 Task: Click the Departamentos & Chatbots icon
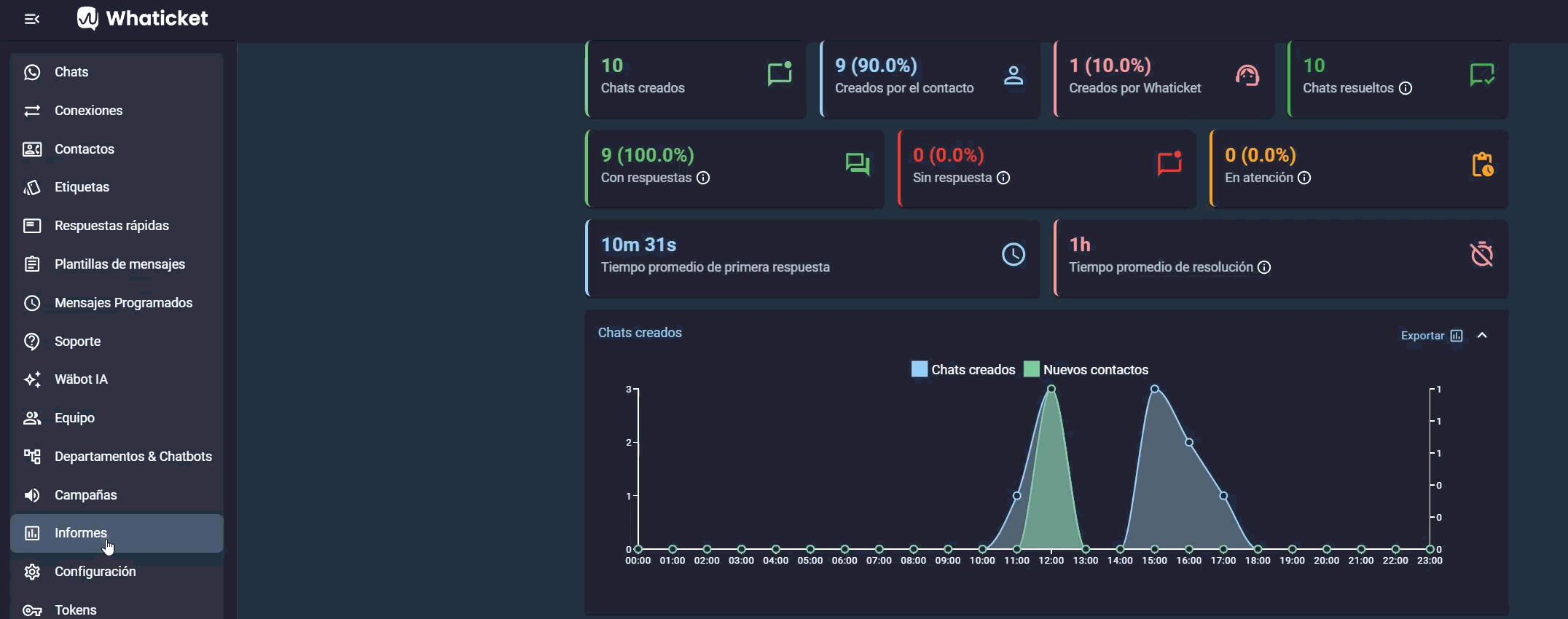(32, 457)
